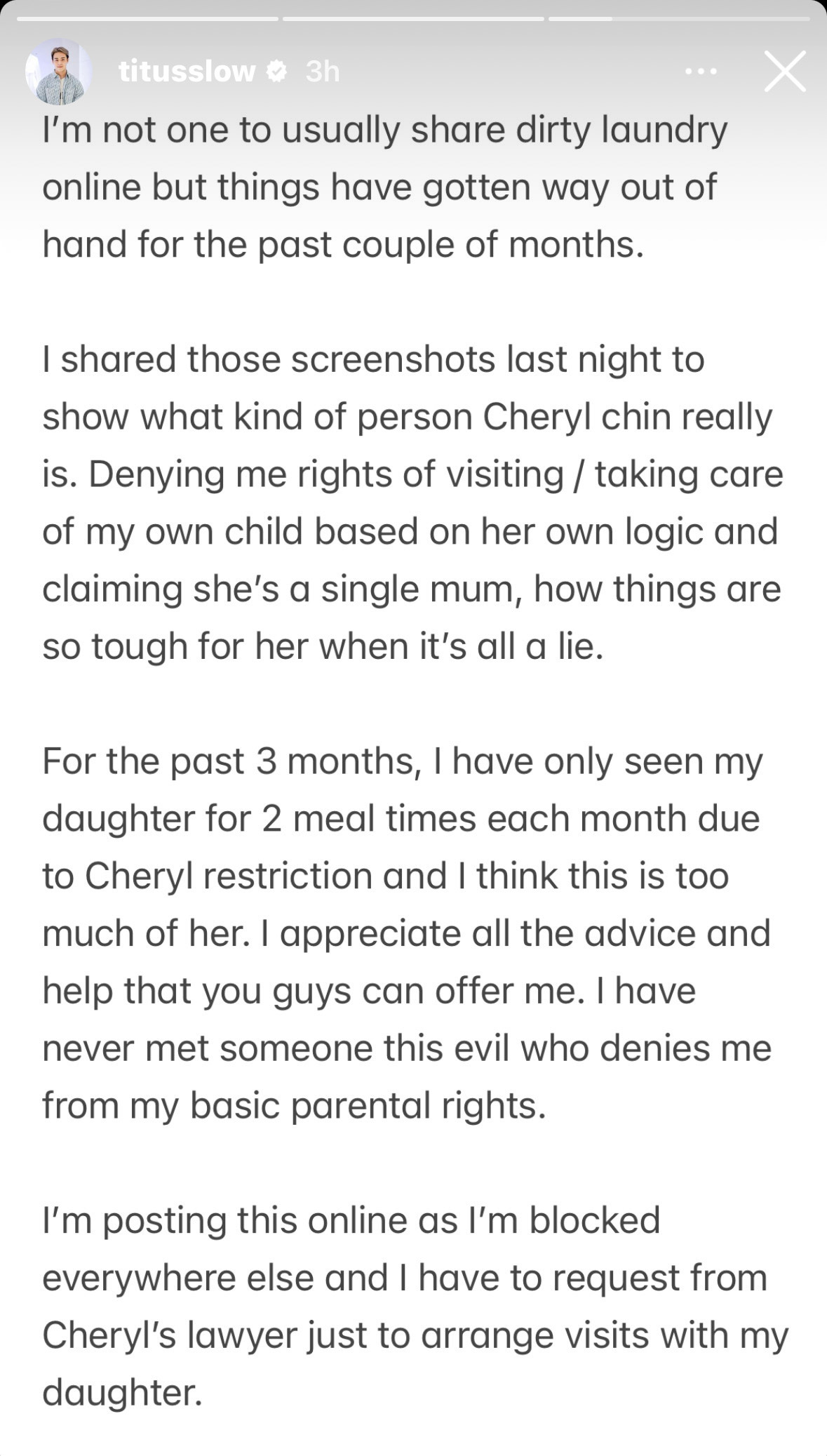Close the story with the X

(x=784, y=71)
